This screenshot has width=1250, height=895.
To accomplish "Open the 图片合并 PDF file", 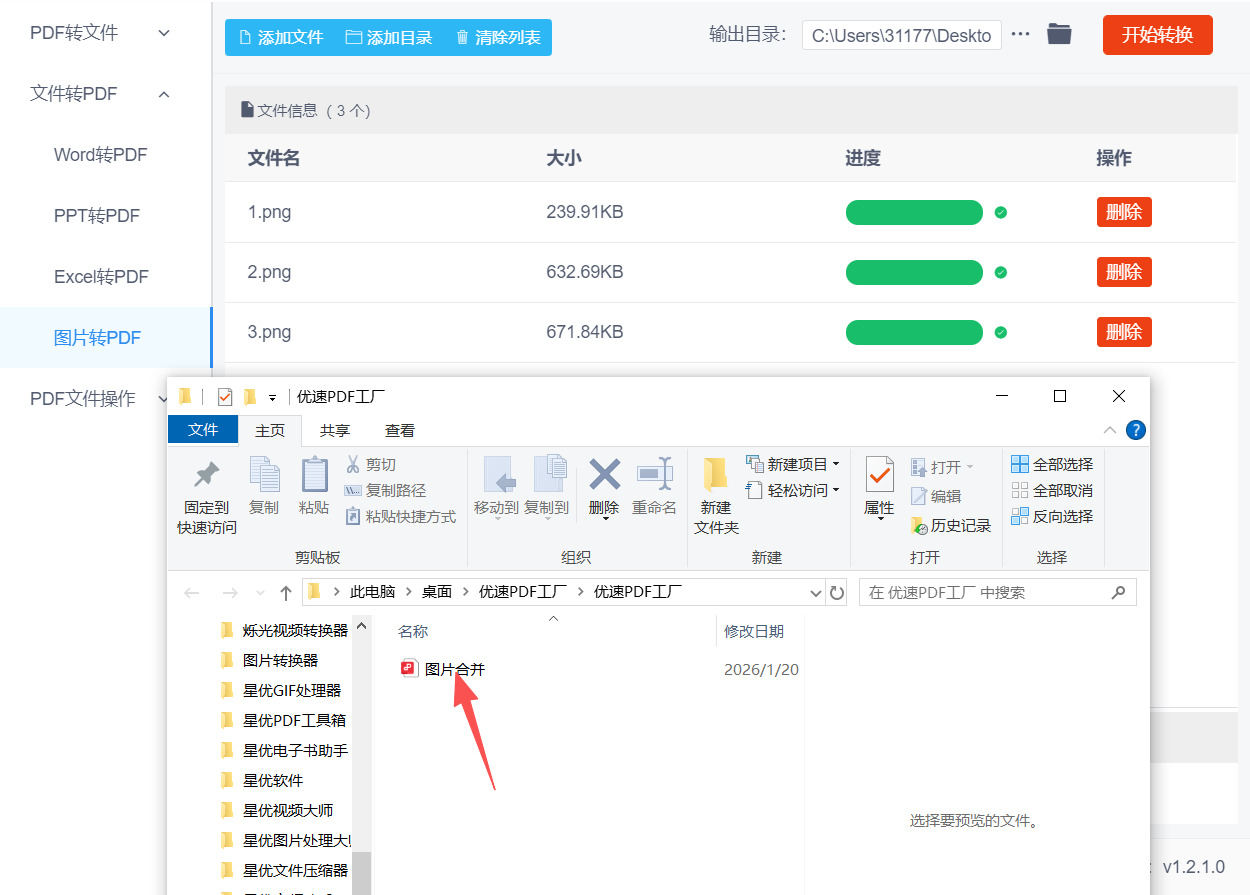I will click(454, 669).
